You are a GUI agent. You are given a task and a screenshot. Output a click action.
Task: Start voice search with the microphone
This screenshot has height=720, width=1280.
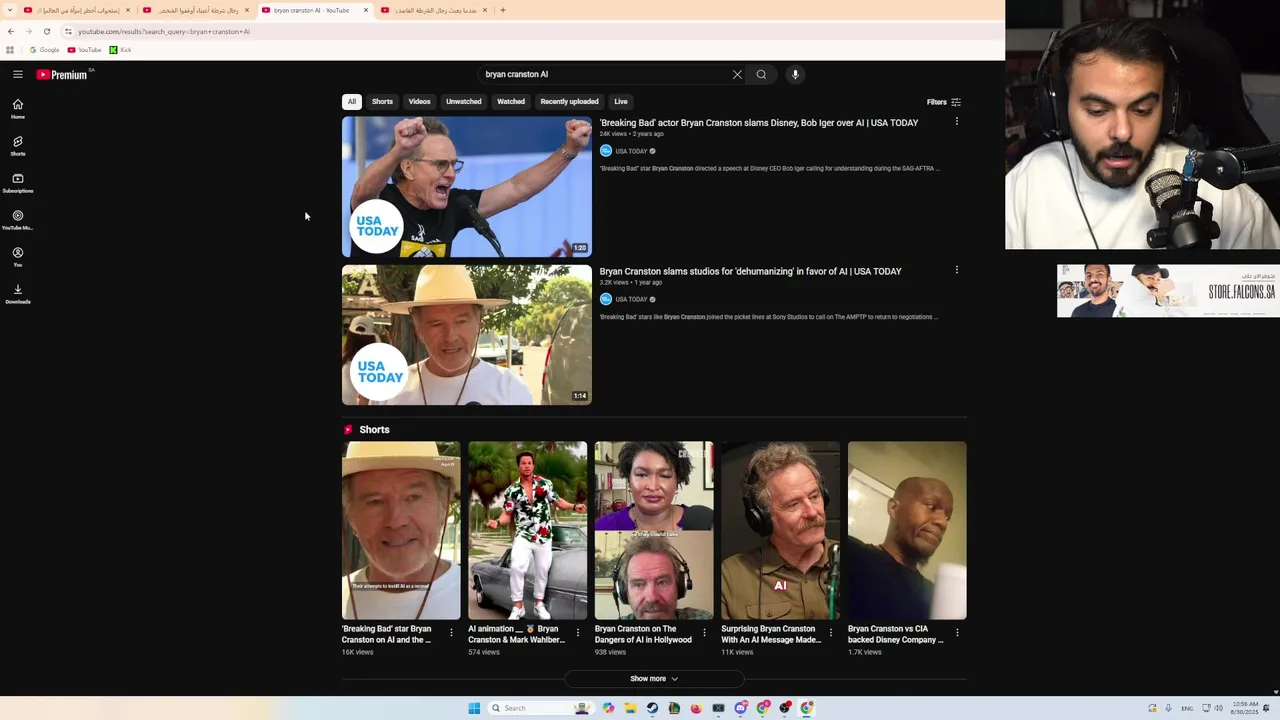click(795, 74)
